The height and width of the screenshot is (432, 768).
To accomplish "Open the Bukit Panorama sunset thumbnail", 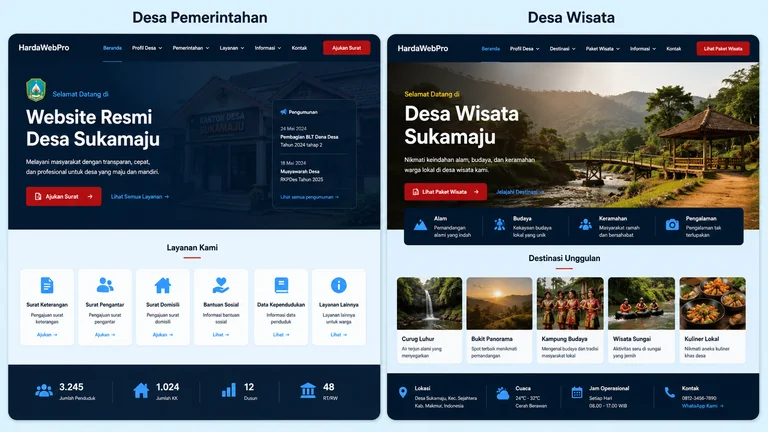I will tap(499, 303).
